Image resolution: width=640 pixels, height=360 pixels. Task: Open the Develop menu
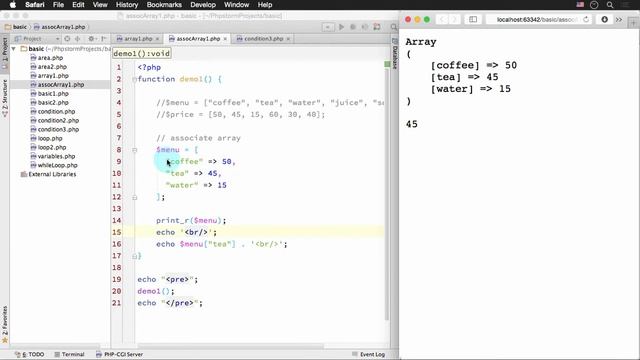(x=203, y=5)
